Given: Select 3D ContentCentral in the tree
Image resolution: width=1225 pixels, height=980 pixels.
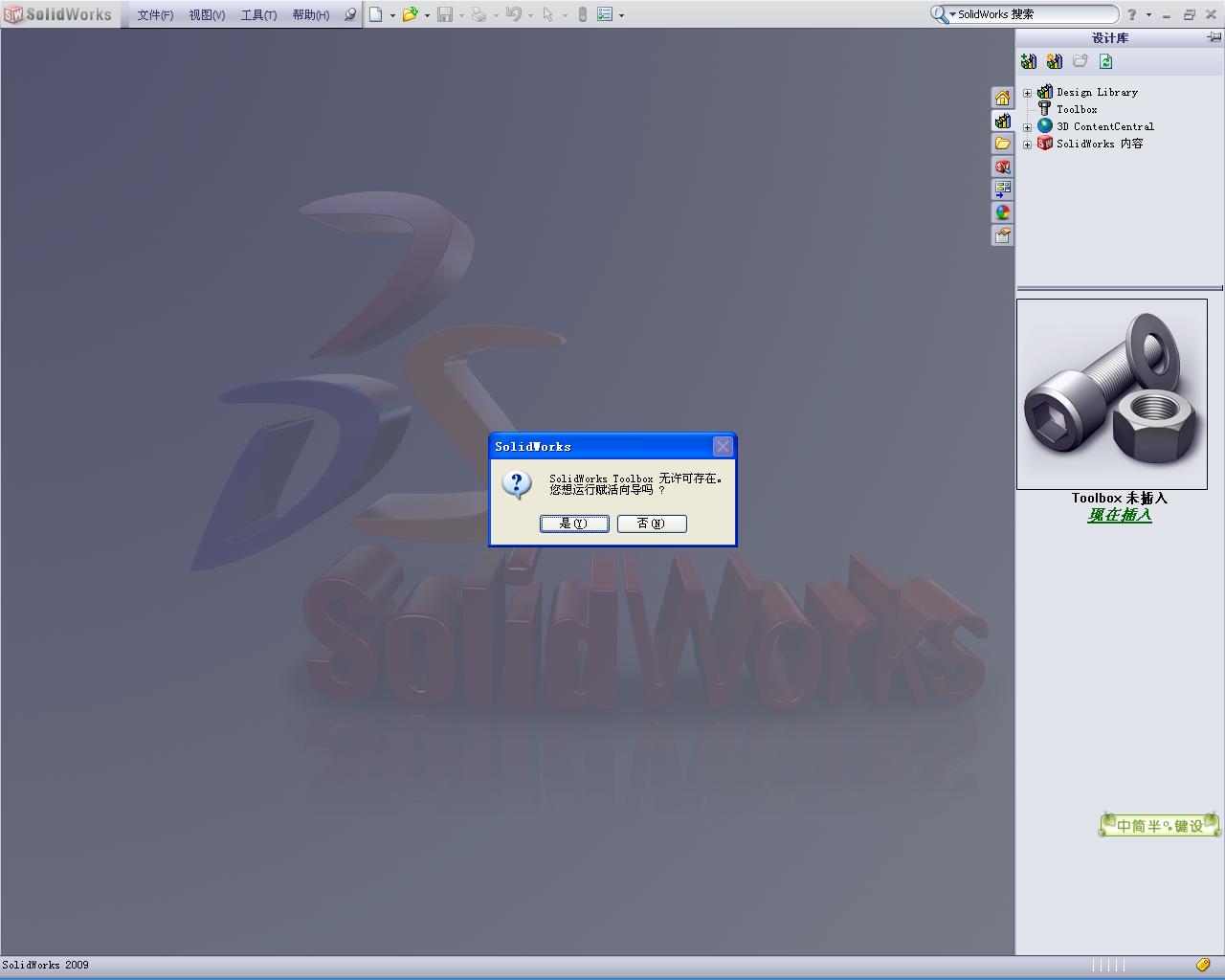Looking at the screenshot, I should point(1105,127).
